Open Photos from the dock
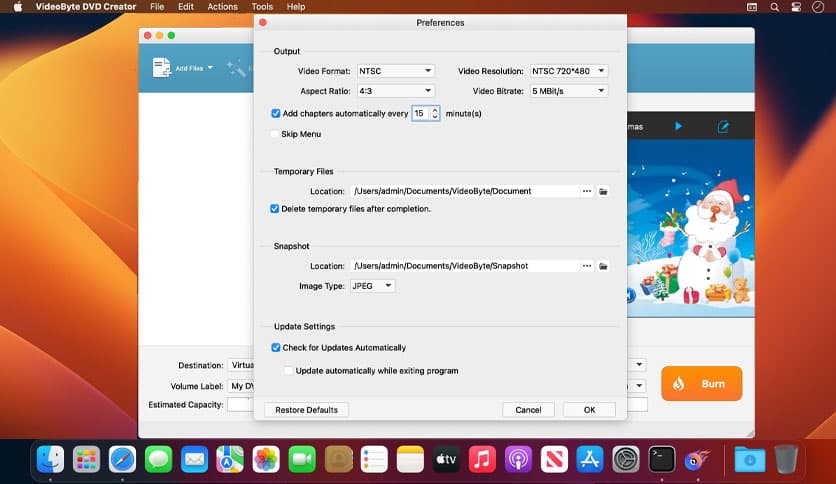836x484 pixels. click(x=266, y=459)
